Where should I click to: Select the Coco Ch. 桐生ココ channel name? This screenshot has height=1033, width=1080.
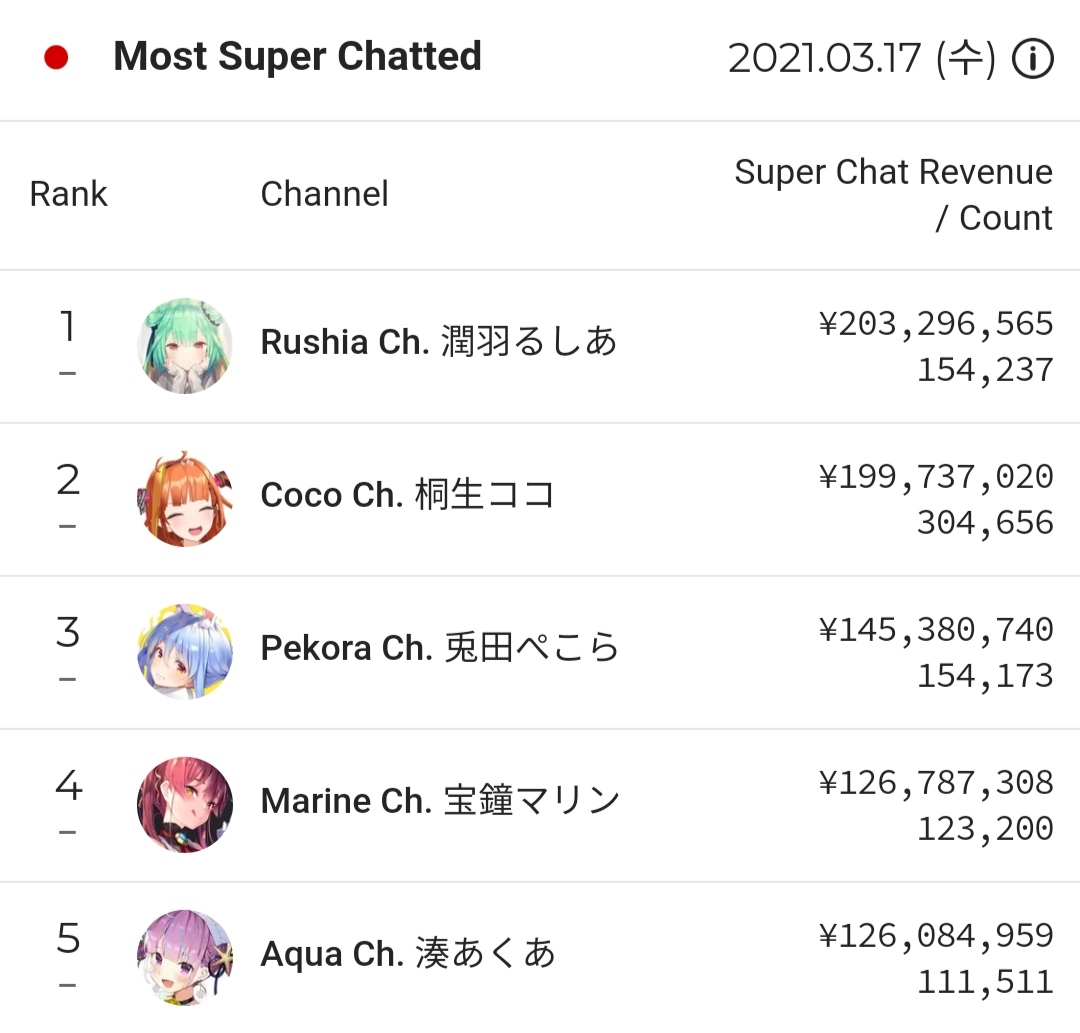[x=408, y=494]
